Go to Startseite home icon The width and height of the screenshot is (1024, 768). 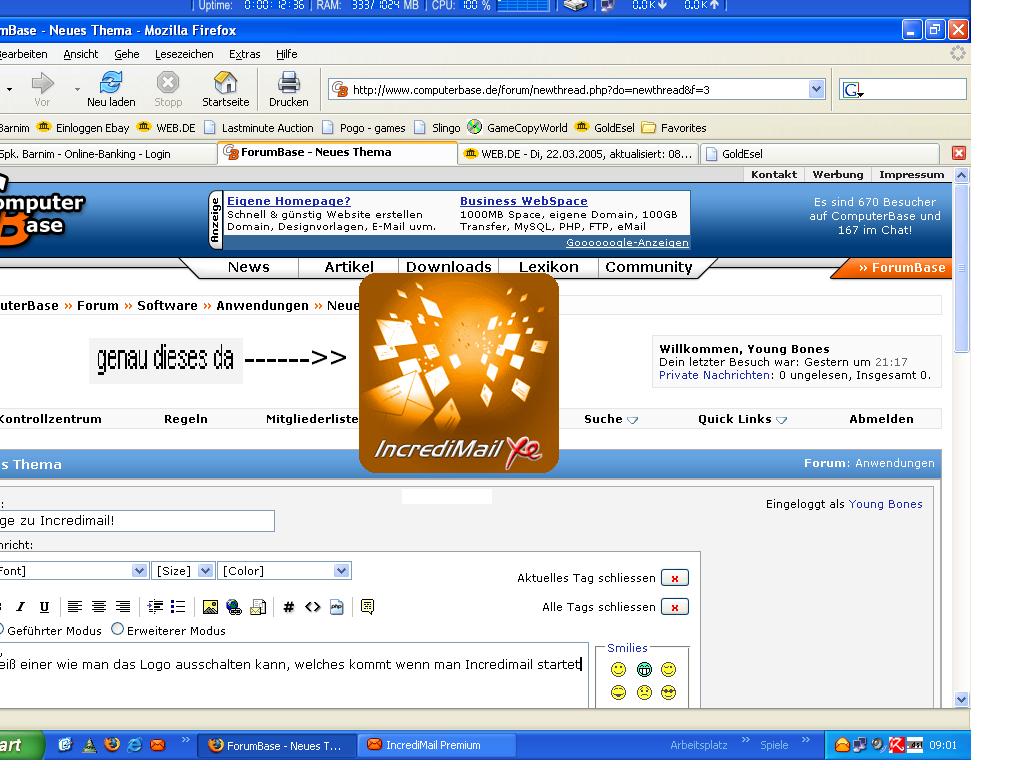coord(225,83)
